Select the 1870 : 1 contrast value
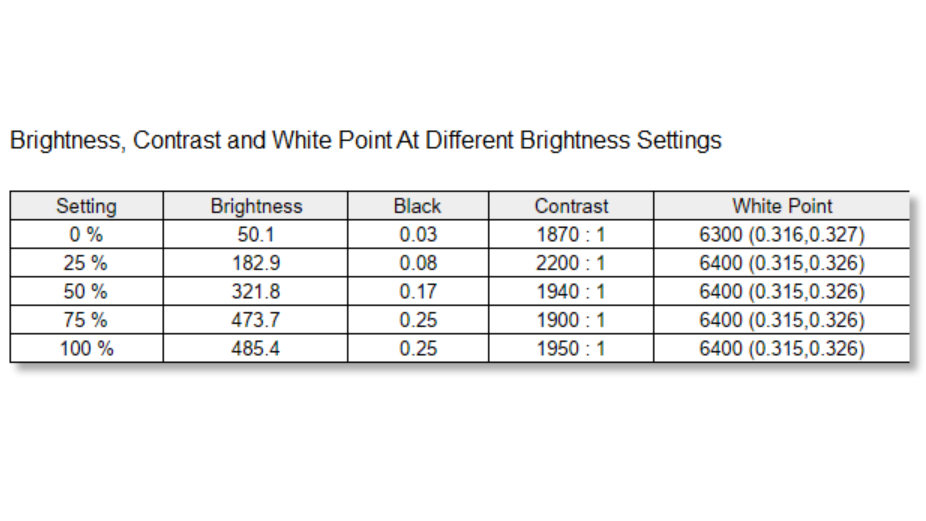 (571, 235)
